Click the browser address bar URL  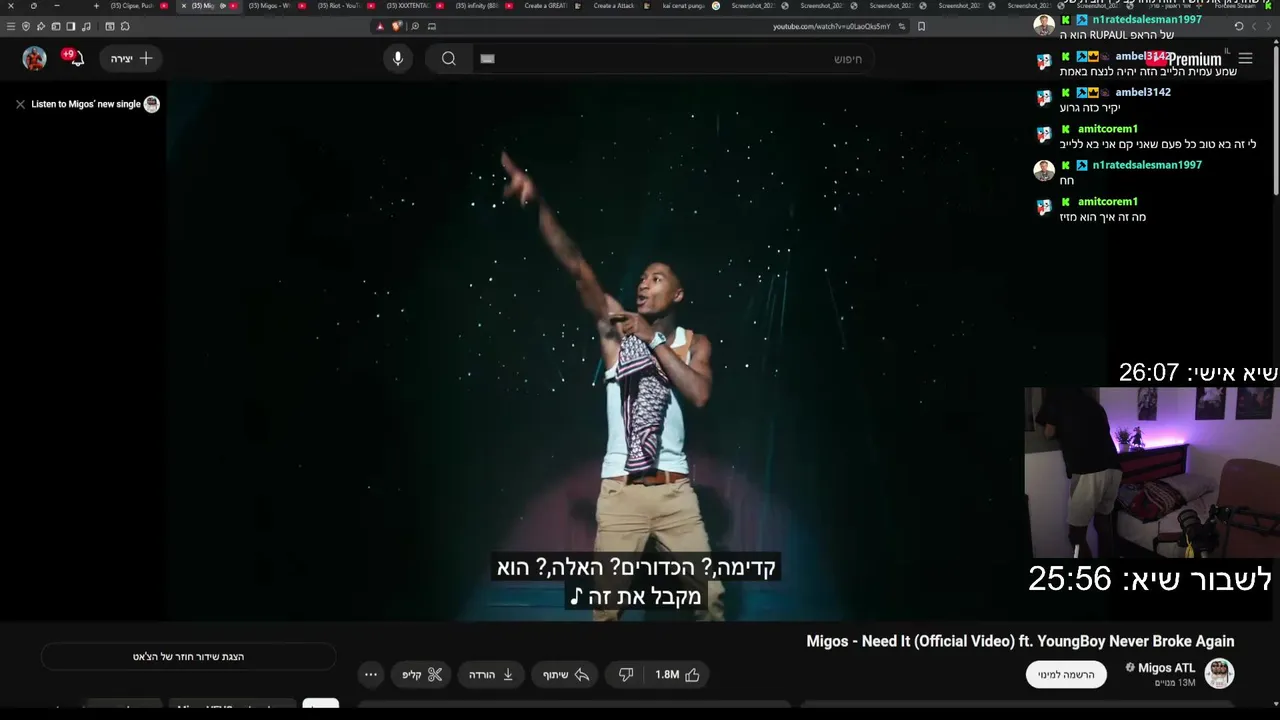(831, 27)
